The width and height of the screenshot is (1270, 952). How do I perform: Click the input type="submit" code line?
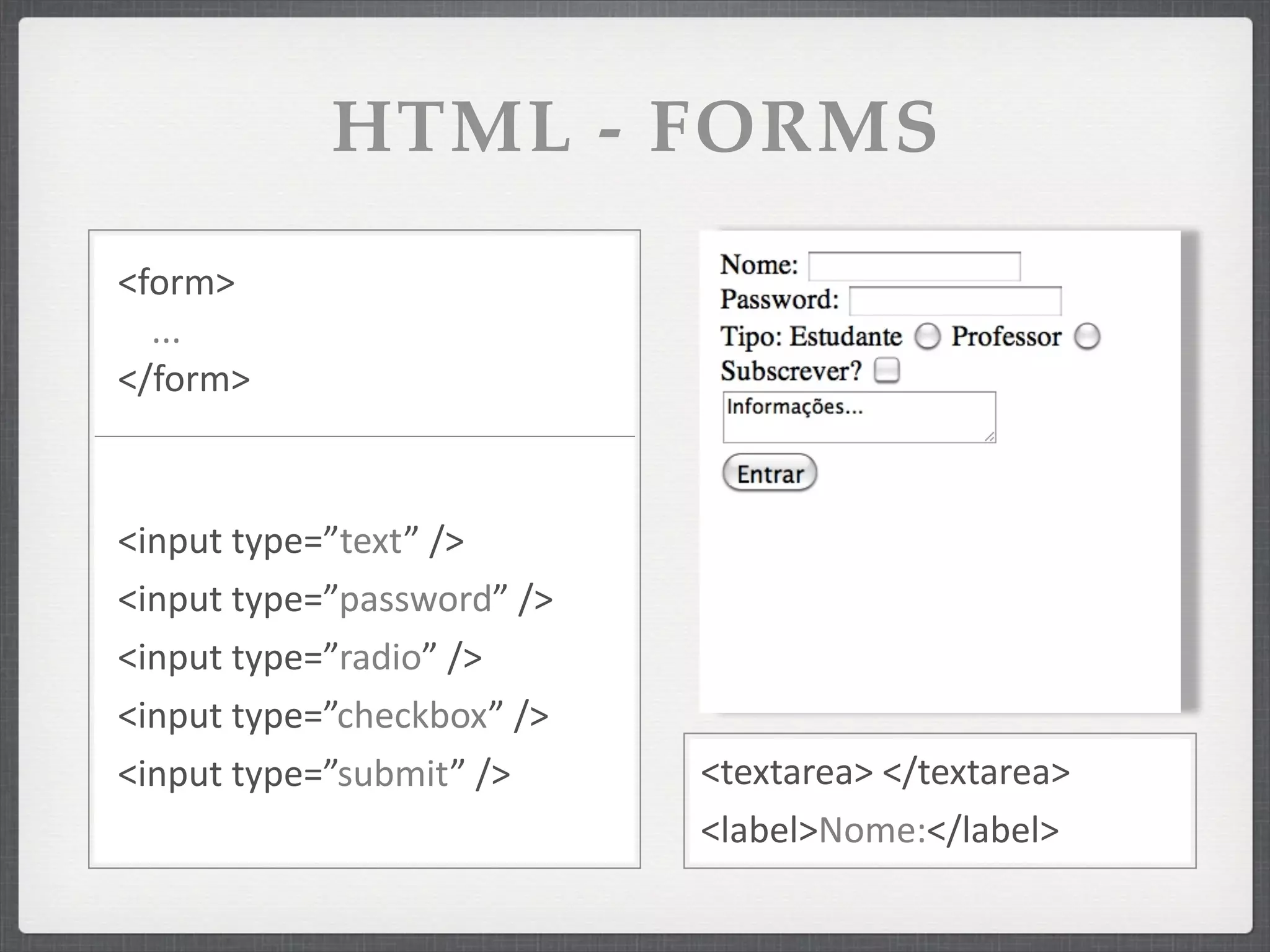314,774
